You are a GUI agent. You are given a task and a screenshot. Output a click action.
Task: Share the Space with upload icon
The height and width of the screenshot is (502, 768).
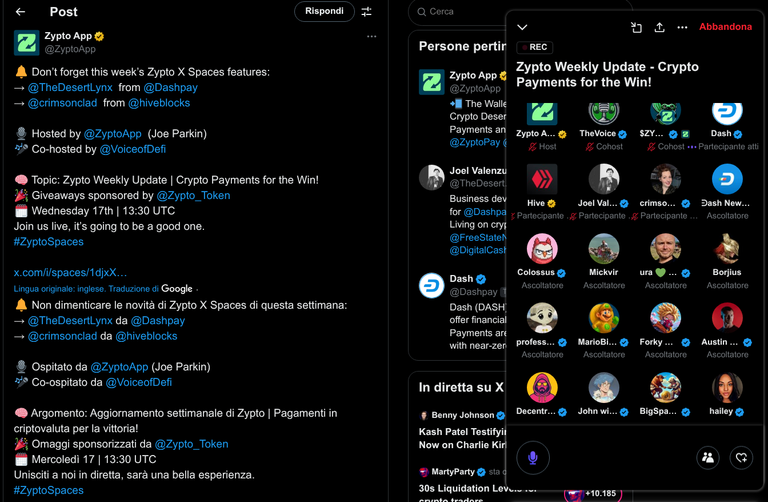coord(659,27)
